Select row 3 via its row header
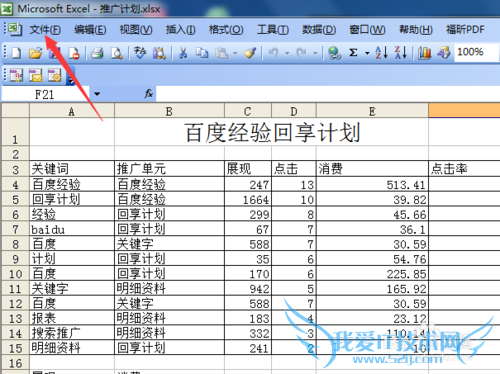500x374 pixels. pyautogui.click(x=15, y=169)
